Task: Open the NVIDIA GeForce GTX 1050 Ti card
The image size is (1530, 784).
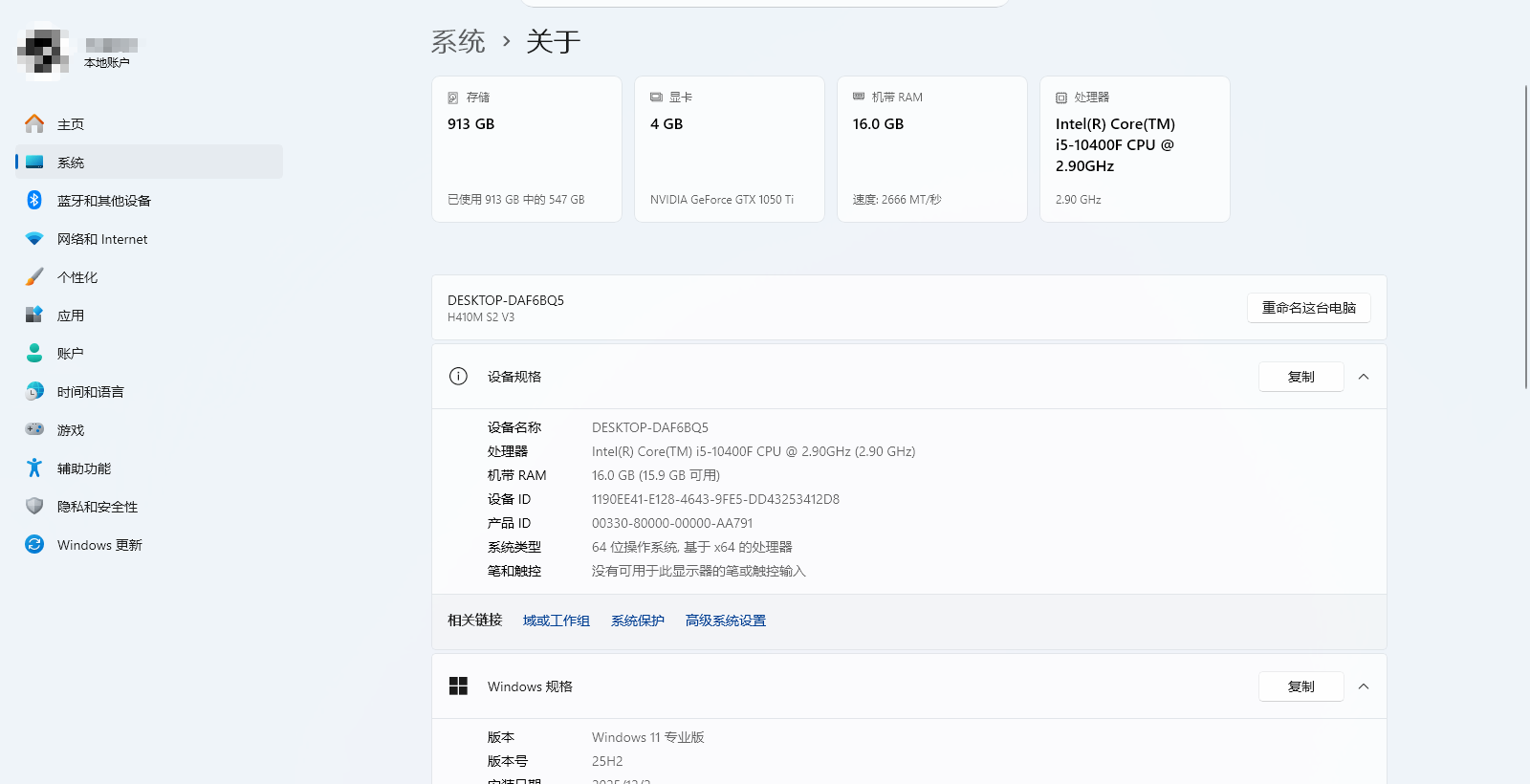Action: [x=730, y=149]
